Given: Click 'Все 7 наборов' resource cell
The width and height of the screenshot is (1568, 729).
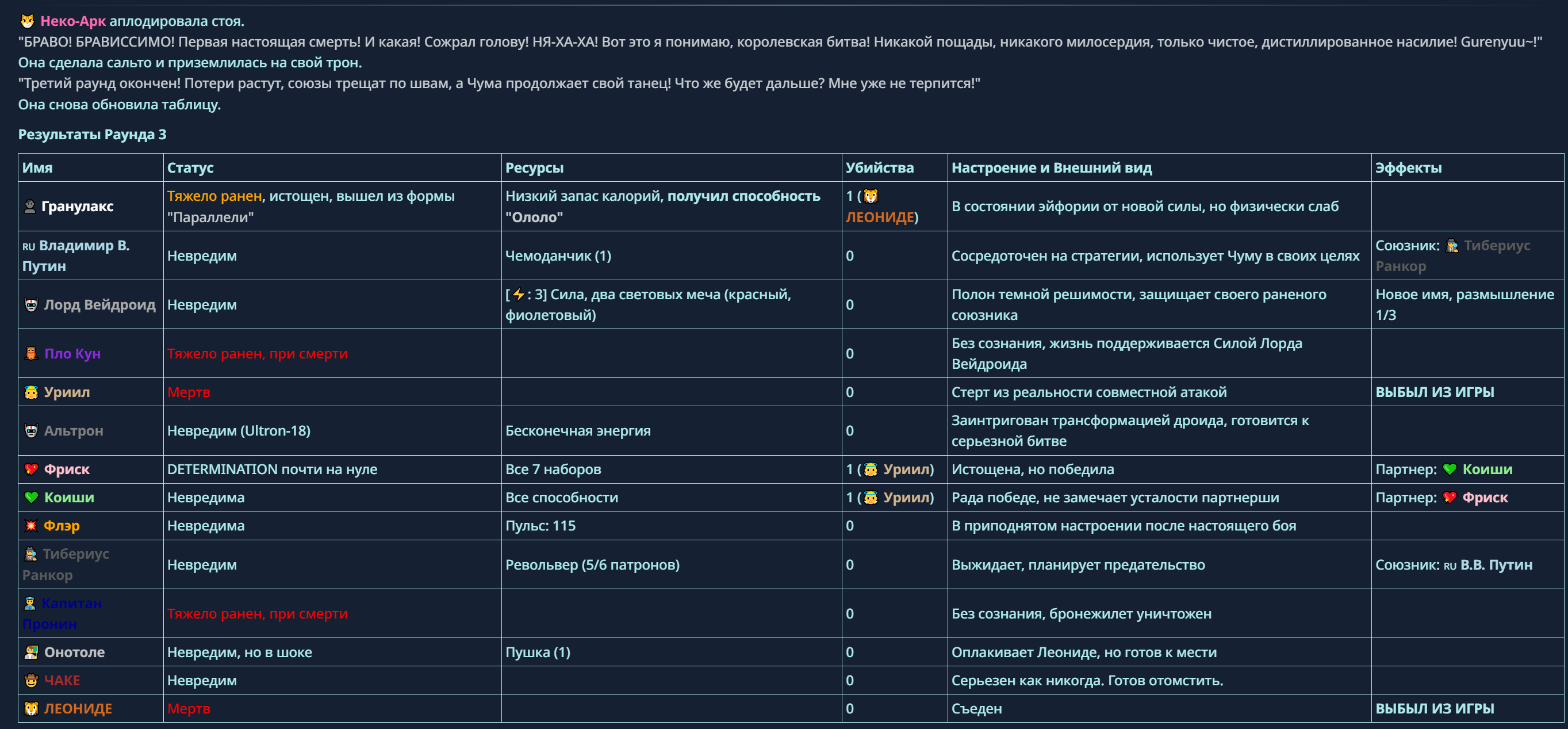Looking at the screenshot, I should 553,469.
